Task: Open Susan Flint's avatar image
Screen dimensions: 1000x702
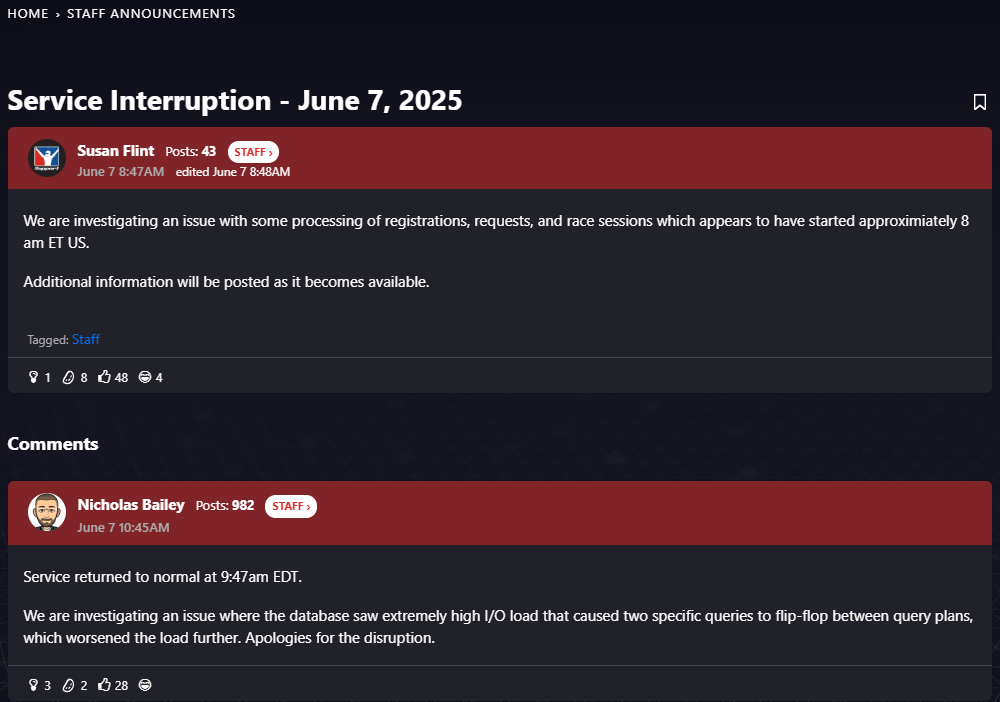Action: pyautogui.click(x=47, y=157)
